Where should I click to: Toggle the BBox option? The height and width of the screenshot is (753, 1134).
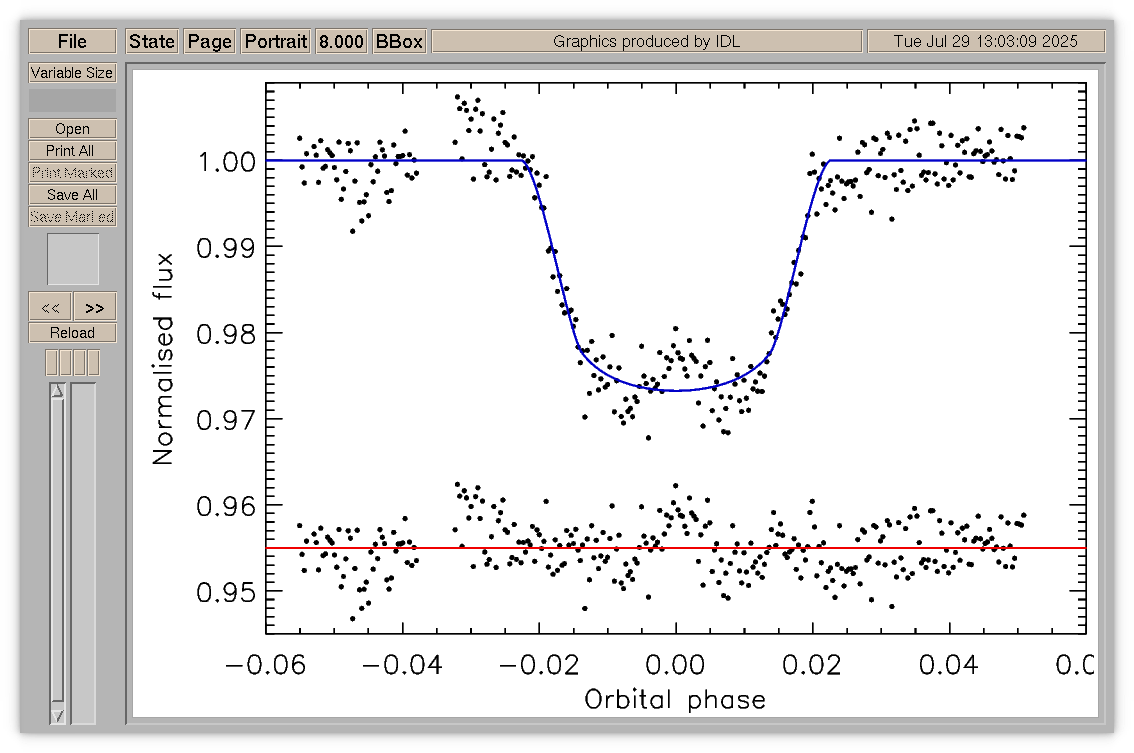[399, 41]
